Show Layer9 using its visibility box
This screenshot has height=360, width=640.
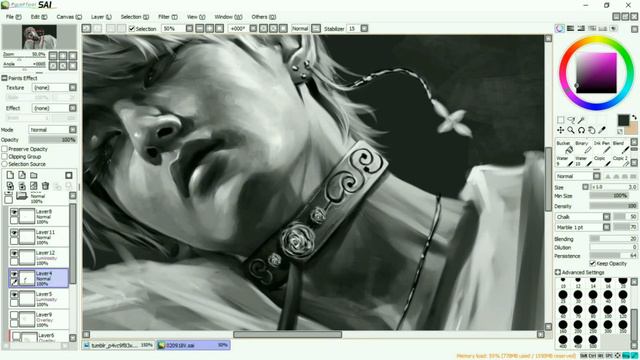(x=14, y=315)
